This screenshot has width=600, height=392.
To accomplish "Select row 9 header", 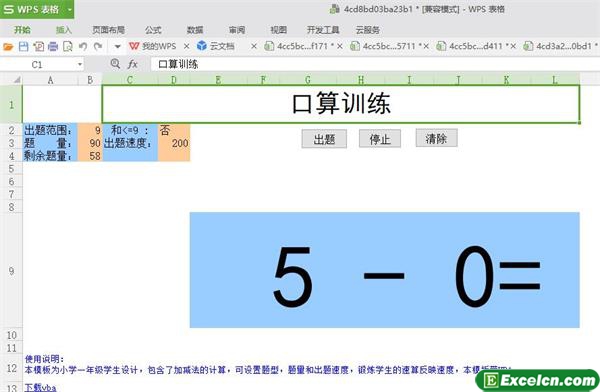I will [x=11, y=271].
